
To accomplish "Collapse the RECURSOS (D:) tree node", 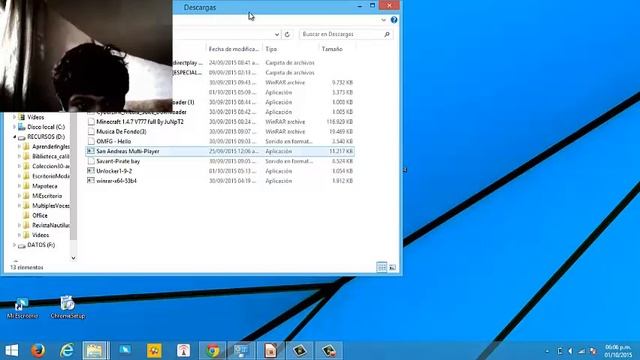I will [15, 137].
